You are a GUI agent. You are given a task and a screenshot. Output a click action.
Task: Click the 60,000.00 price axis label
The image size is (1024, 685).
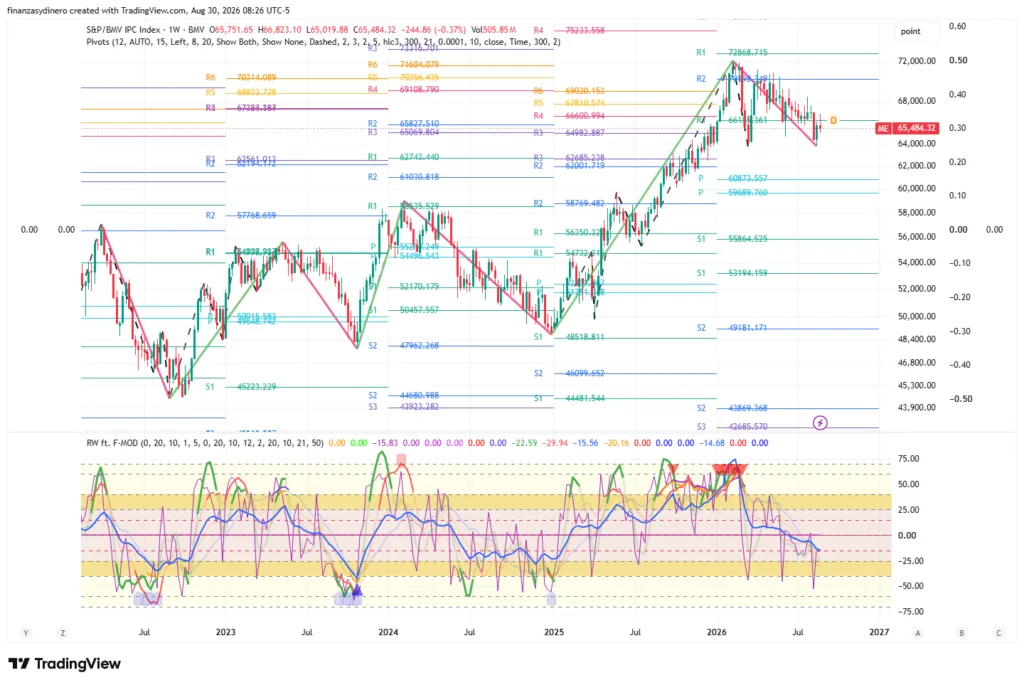[x=917, y=188]
